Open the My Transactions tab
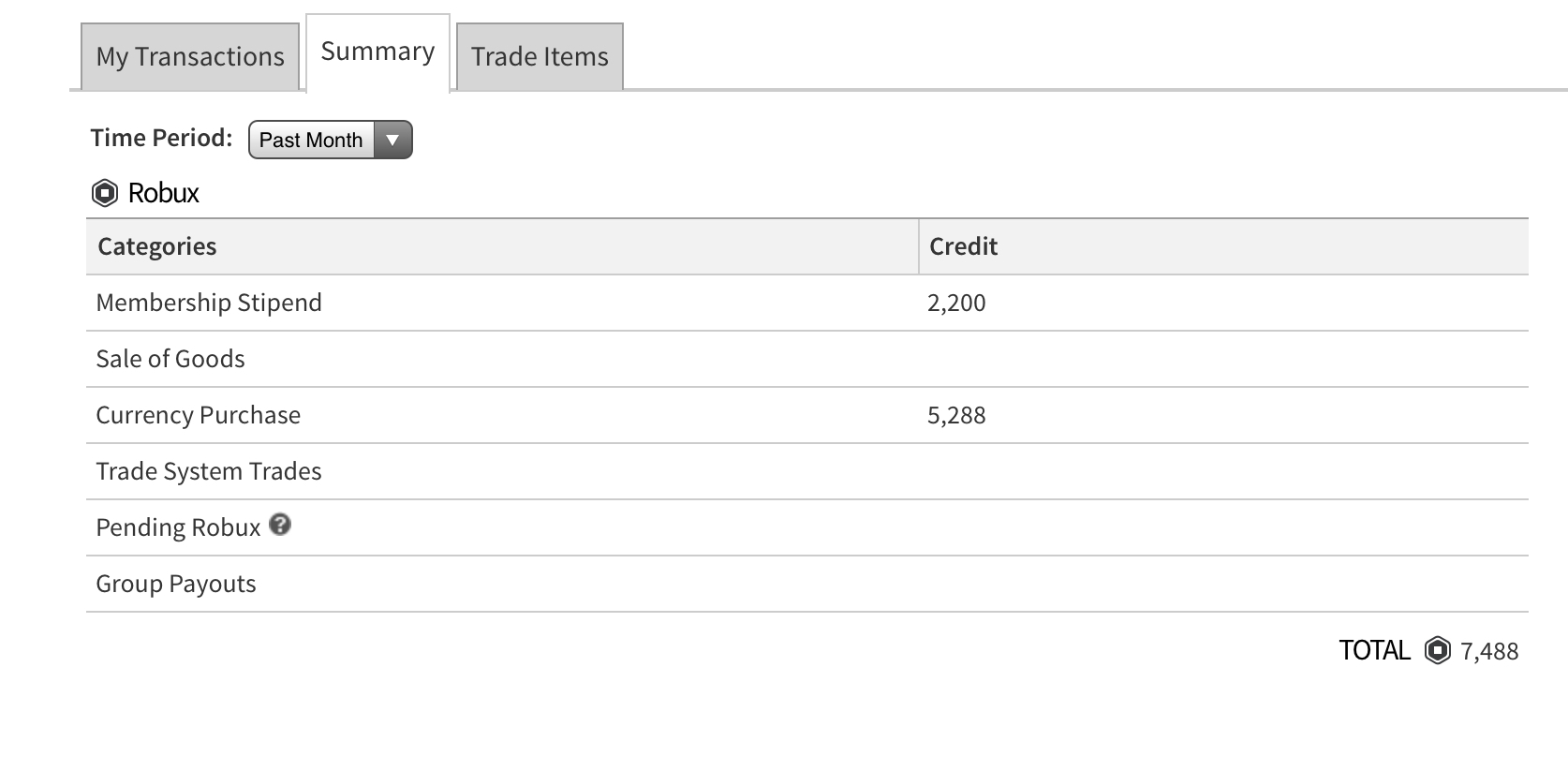 [x=190, y=57]
